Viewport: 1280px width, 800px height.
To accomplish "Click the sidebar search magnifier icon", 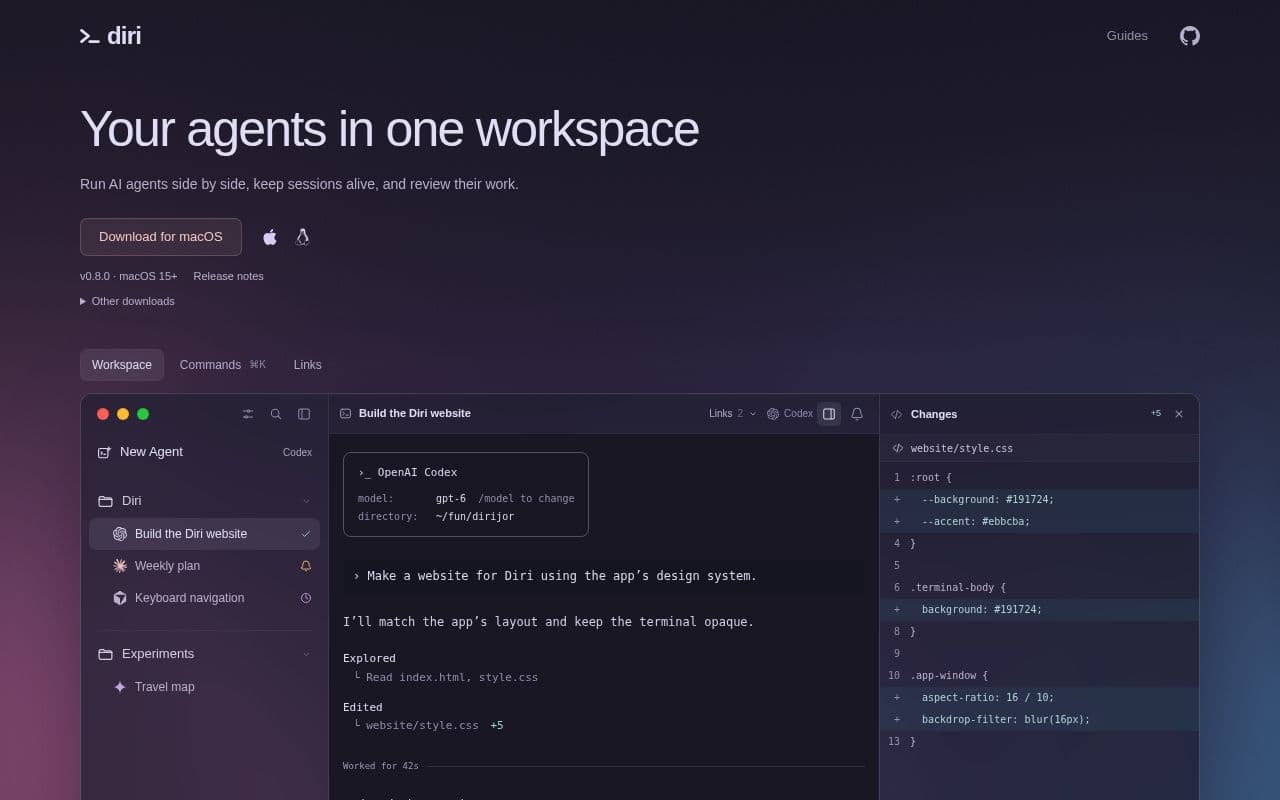I will [x=276, y=414].
